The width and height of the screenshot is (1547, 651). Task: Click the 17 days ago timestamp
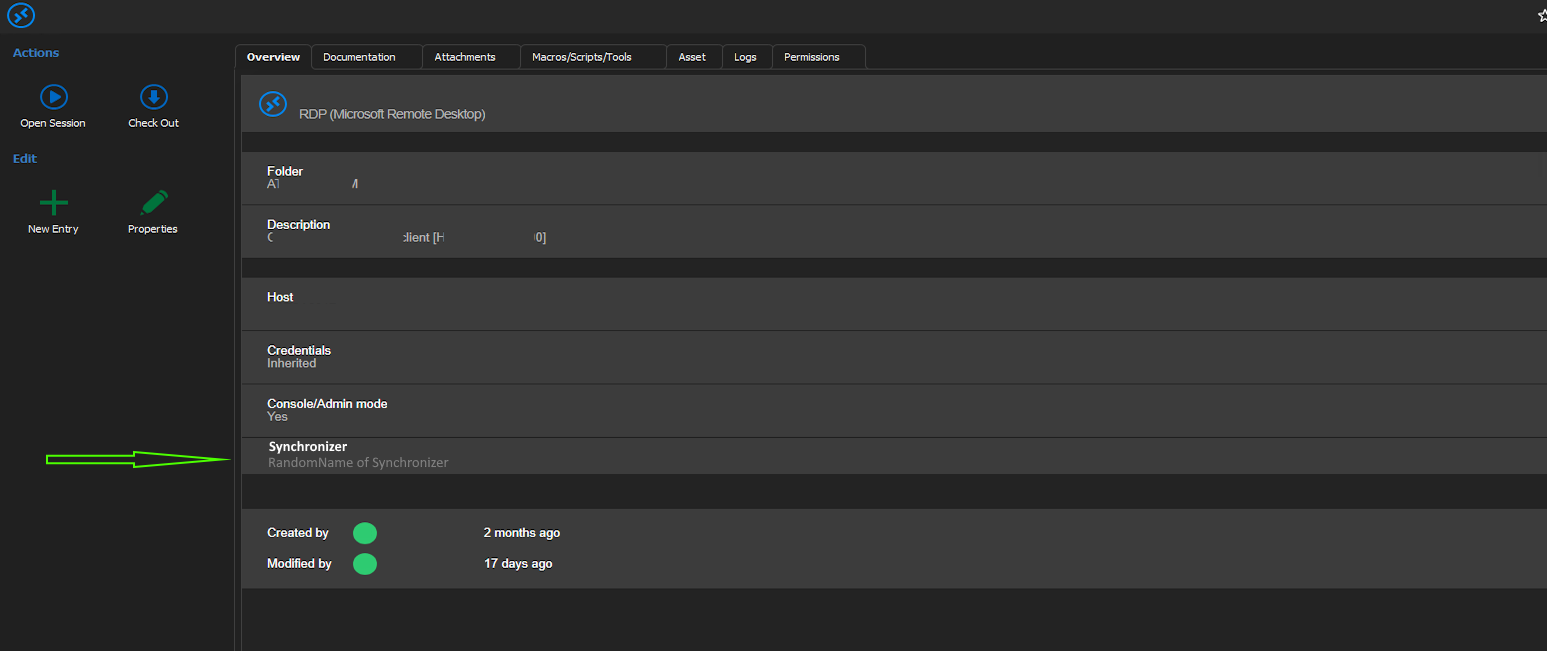point(518,564)
